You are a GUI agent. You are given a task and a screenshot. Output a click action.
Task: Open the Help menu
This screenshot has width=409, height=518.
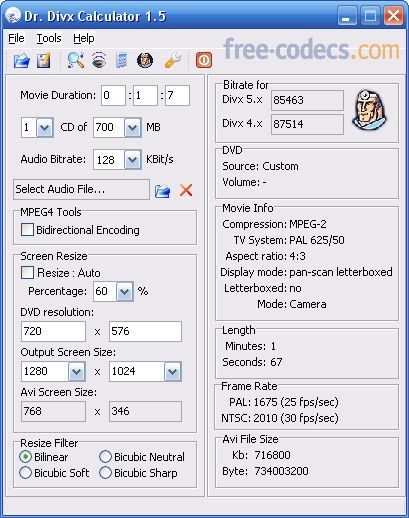pyautogui.click(x=84, y=38)
